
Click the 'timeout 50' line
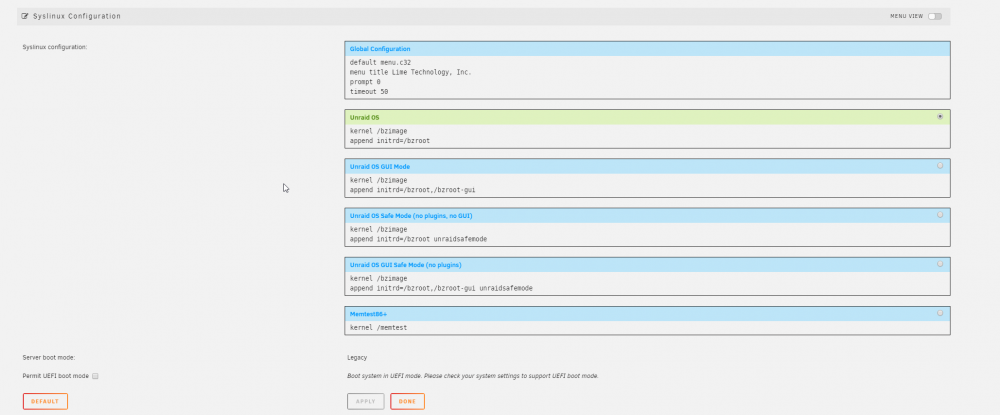pyautogui.click(x=369, y=92)
